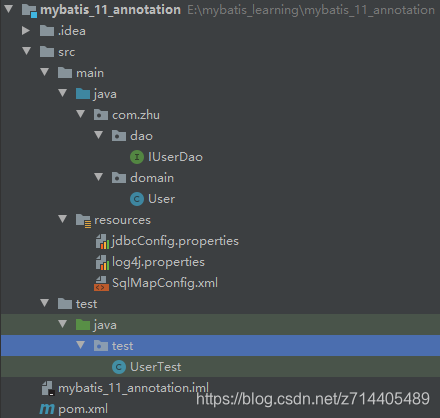Select the java label in the green test row

pyautogui.click(x=105, y=325)
